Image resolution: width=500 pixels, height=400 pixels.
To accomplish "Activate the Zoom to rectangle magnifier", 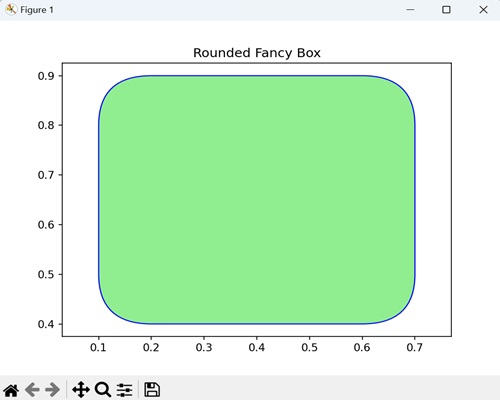I will pyautogui.click(x=103, y=389).
